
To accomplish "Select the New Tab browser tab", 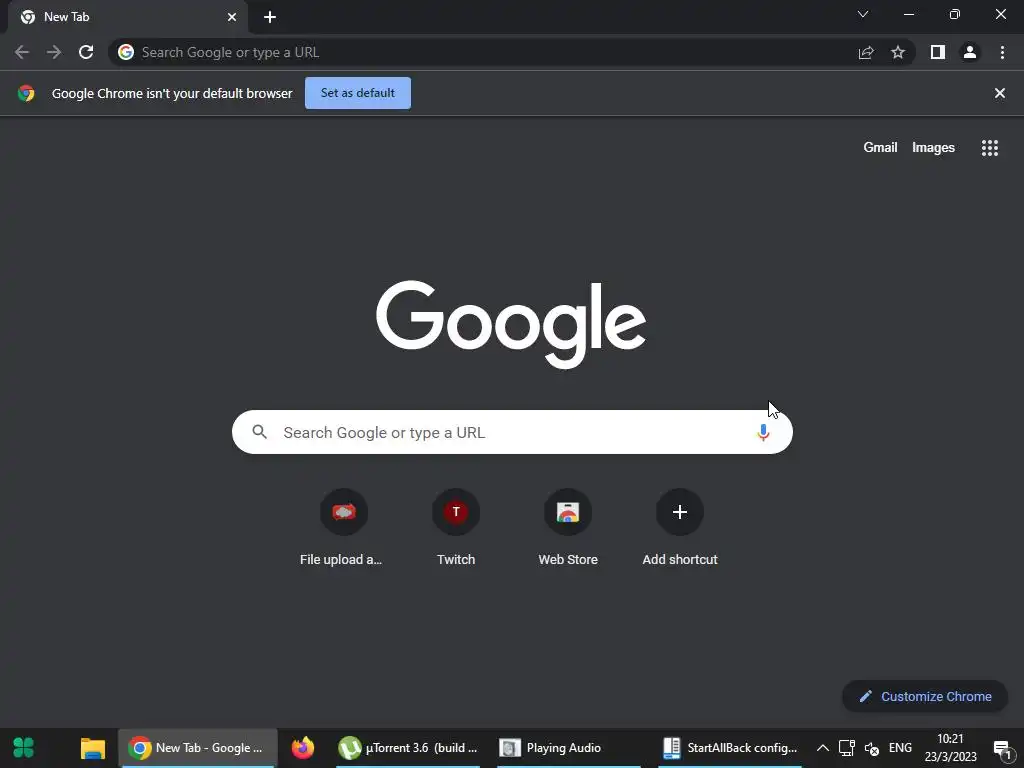I will point(128,17).
